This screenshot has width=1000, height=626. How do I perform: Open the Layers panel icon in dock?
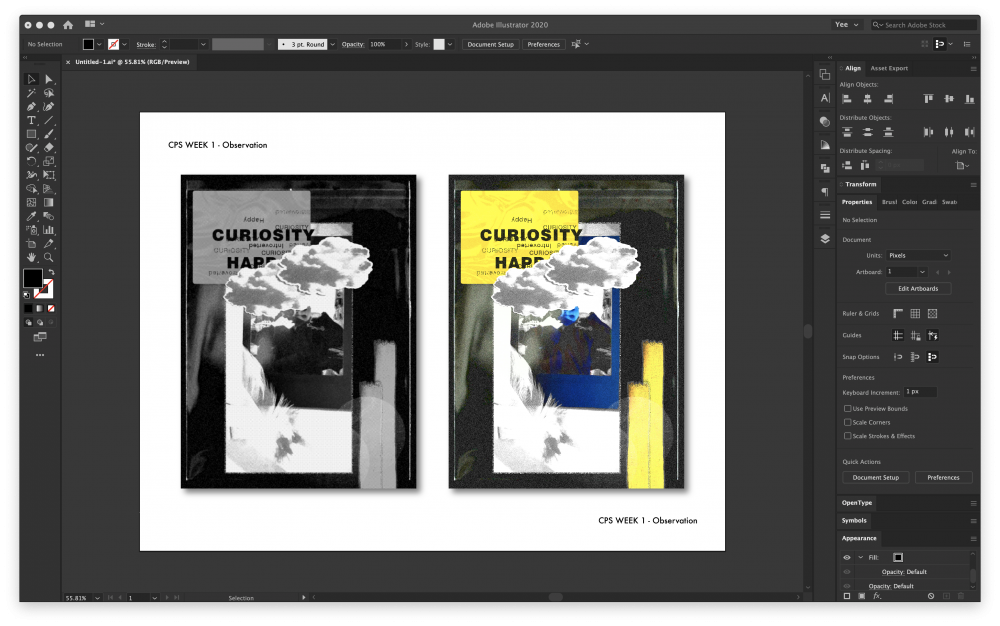coord(825,238)
